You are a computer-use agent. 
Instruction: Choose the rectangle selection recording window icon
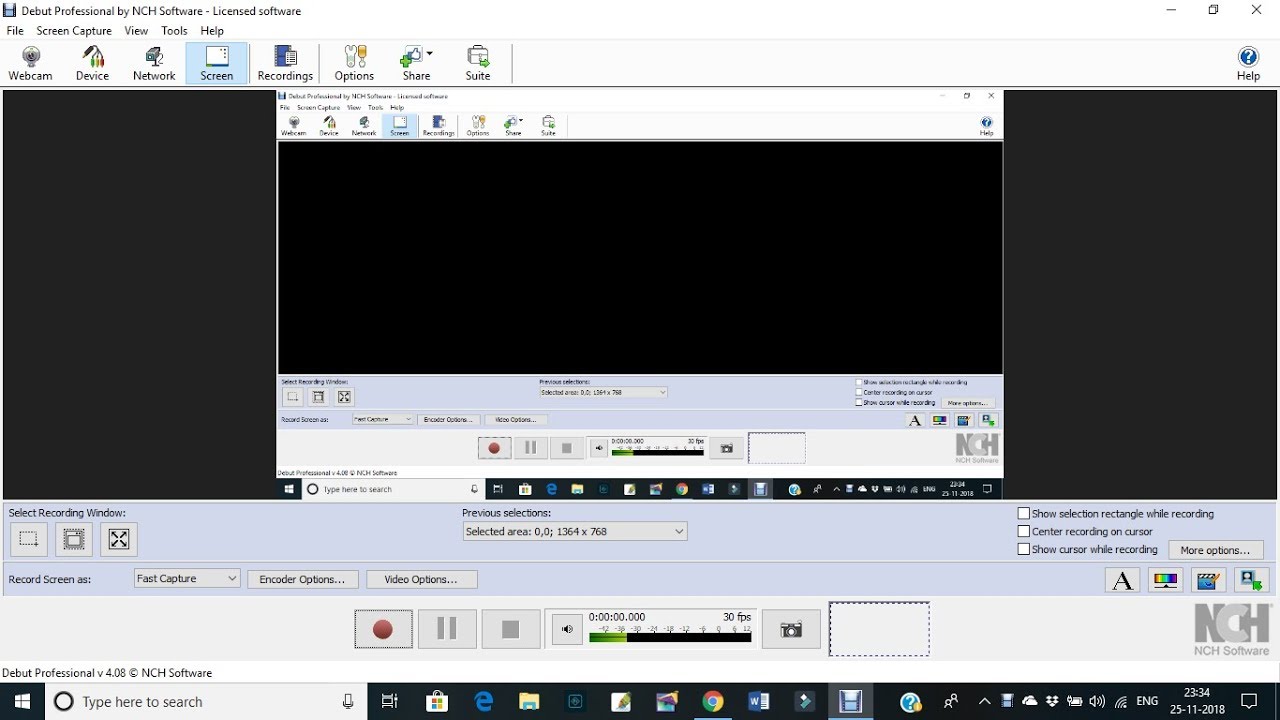29,540
